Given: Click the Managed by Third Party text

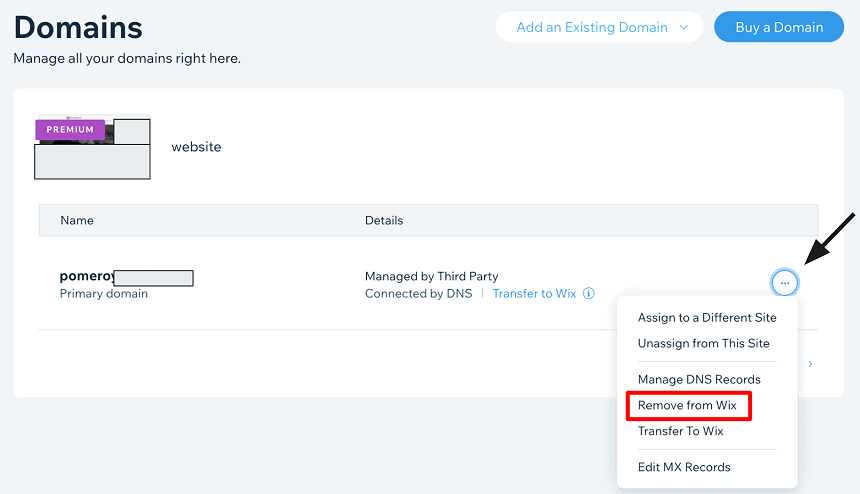Looking at the screenshot, I should (x=432, y=276).
